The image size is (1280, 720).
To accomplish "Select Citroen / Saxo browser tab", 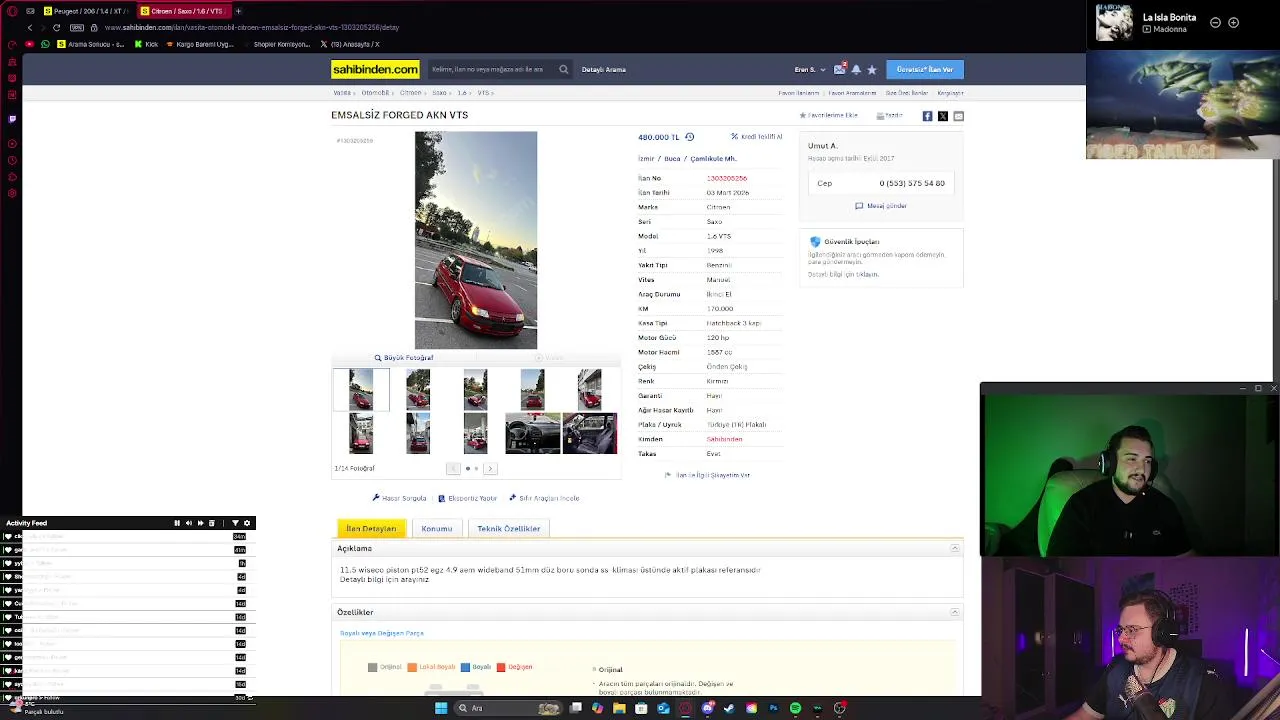I will [x=185, y=11].
